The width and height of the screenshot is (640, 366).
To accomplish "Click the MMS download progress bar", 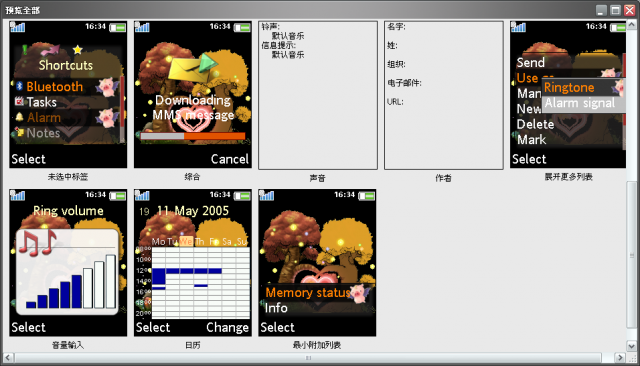I will point(193,136).
